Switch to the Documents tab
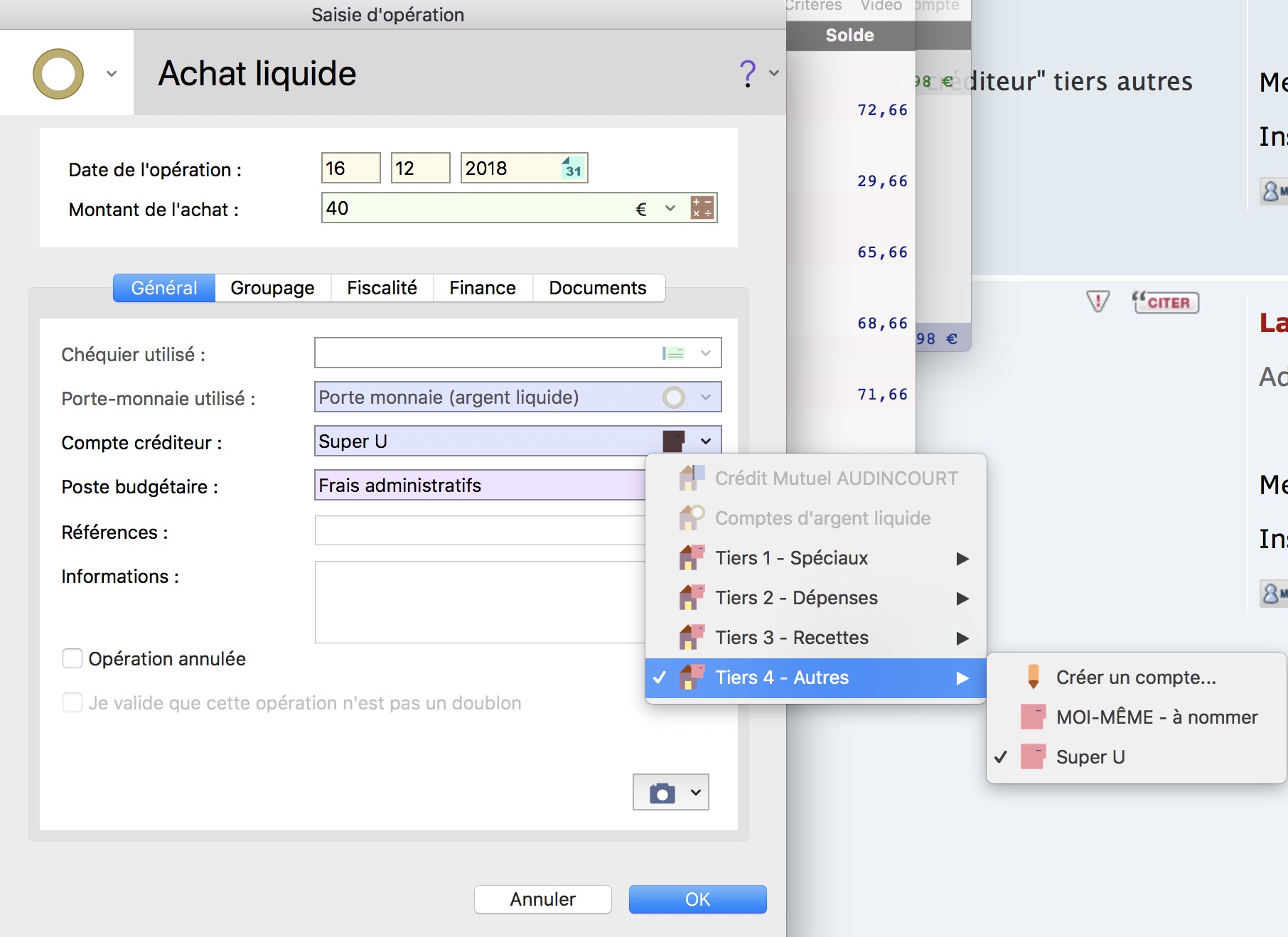The height and width of the screenshot is (937, 1288). click(x=598, y=288)
